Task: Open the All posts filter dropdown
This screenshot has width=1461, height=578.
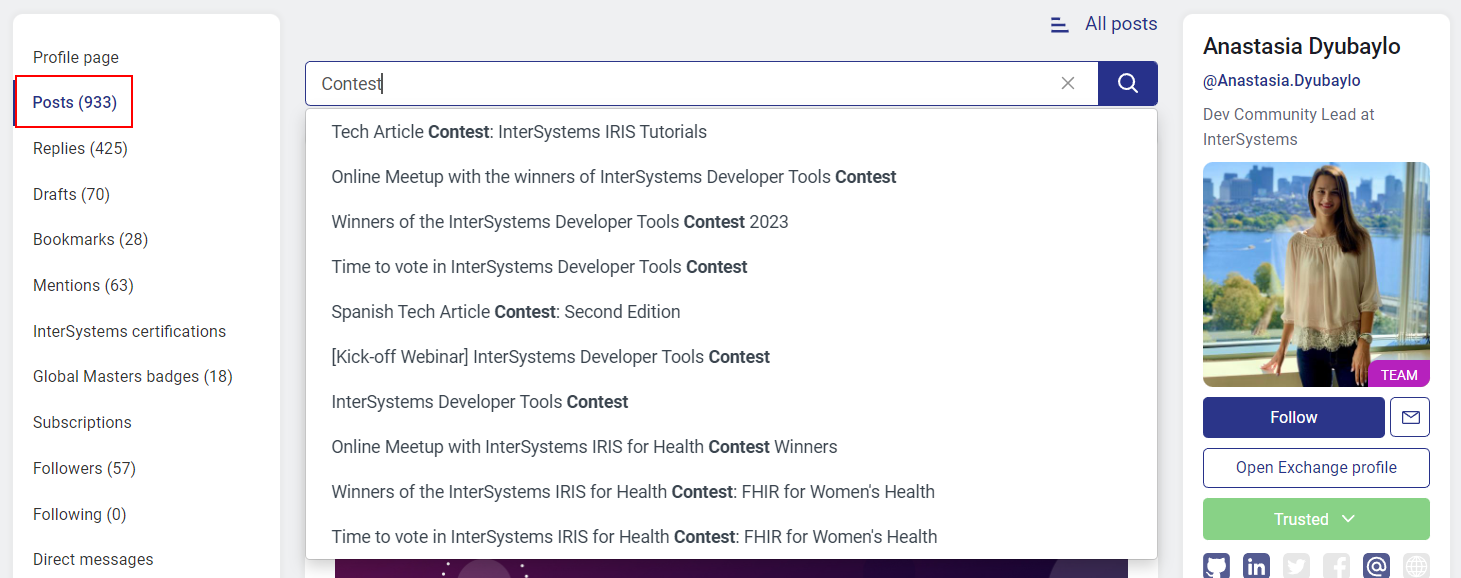Action: (1104, 24)
